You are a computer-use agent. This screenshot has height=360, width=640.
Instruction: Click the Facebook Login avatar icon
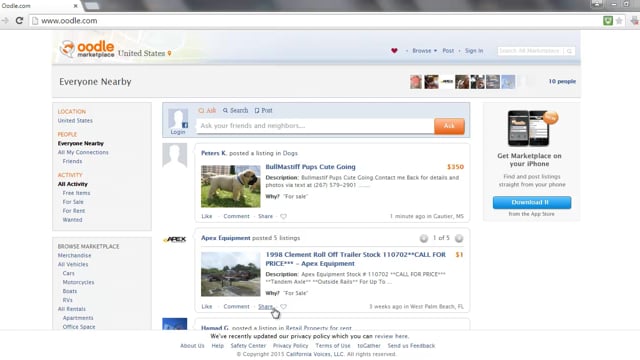point(178,119)
